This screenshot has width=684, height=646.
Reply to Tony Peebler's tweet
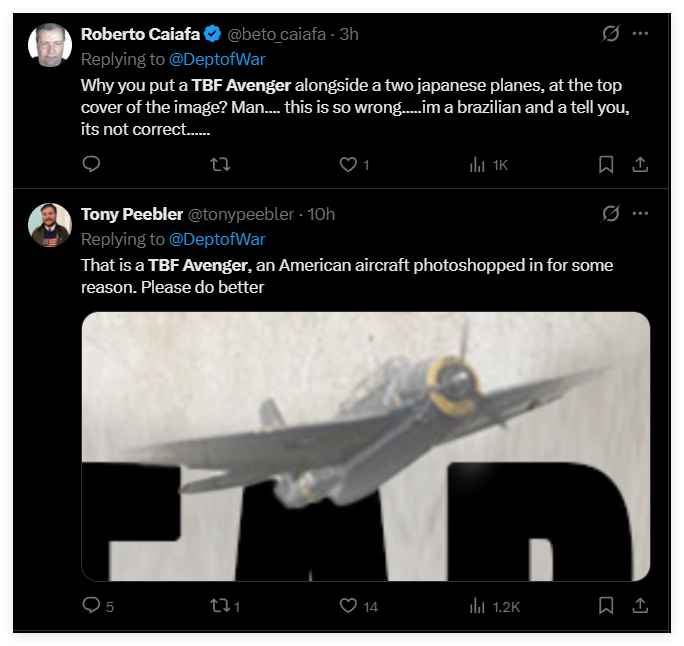click(x=90, y=605)
